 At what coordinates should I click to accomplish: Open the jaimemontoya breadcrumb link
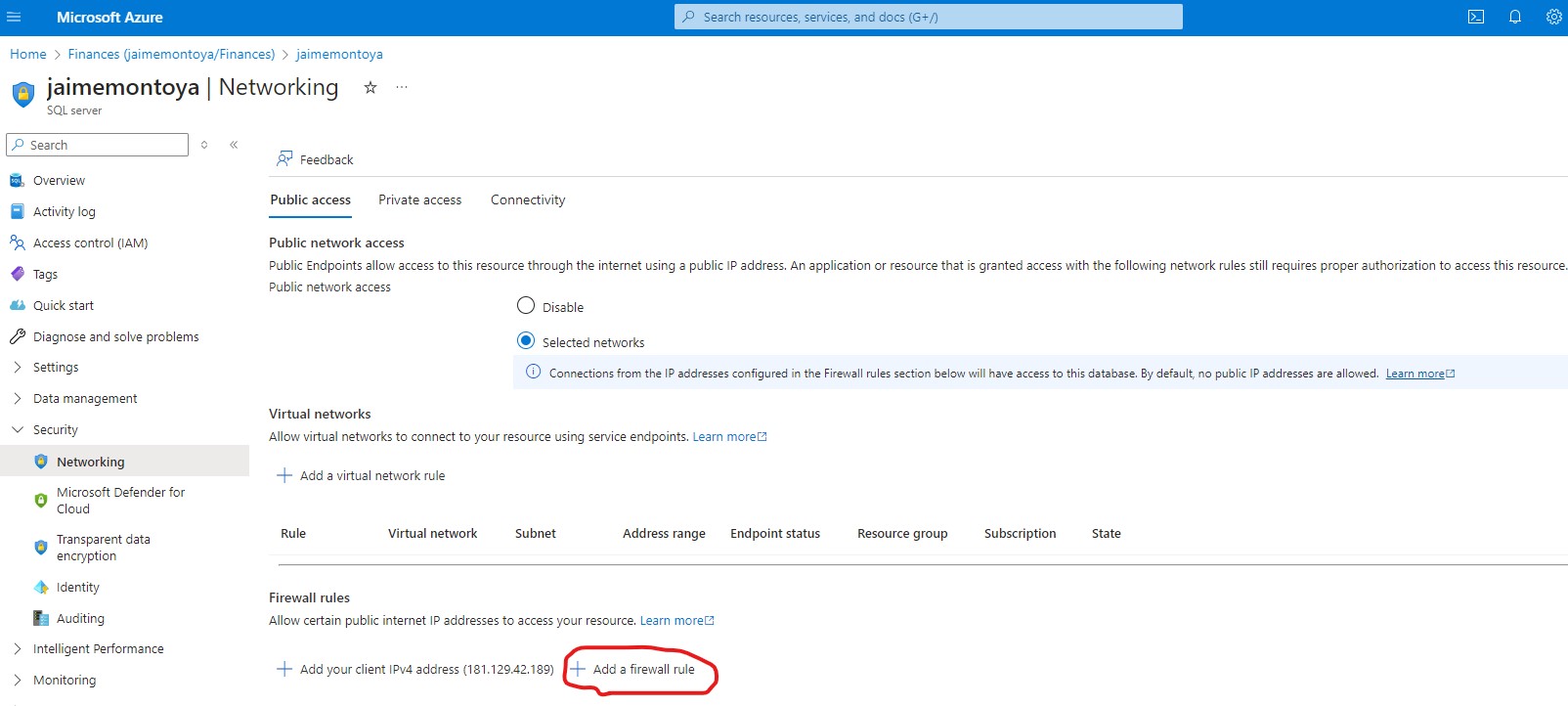339,54
